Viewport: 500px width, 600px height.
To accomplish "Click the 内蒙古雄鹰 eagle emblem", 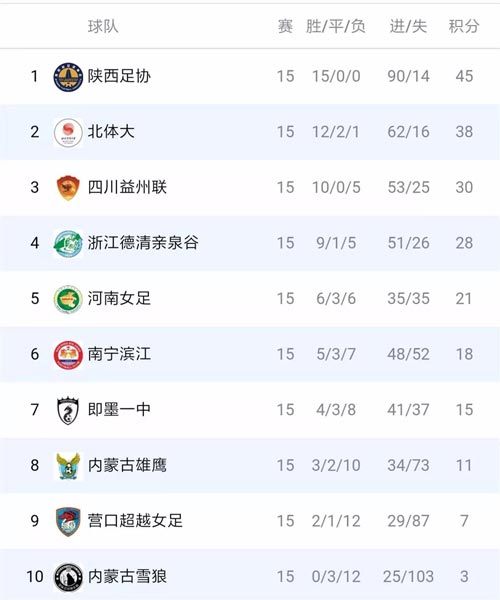I will click(x=68, y=466).
